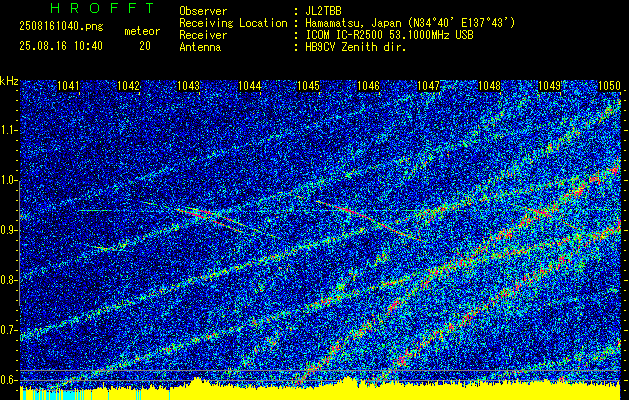Click the 'Receiving Location' label
The image size is (629, 400).
click(233, 23)
